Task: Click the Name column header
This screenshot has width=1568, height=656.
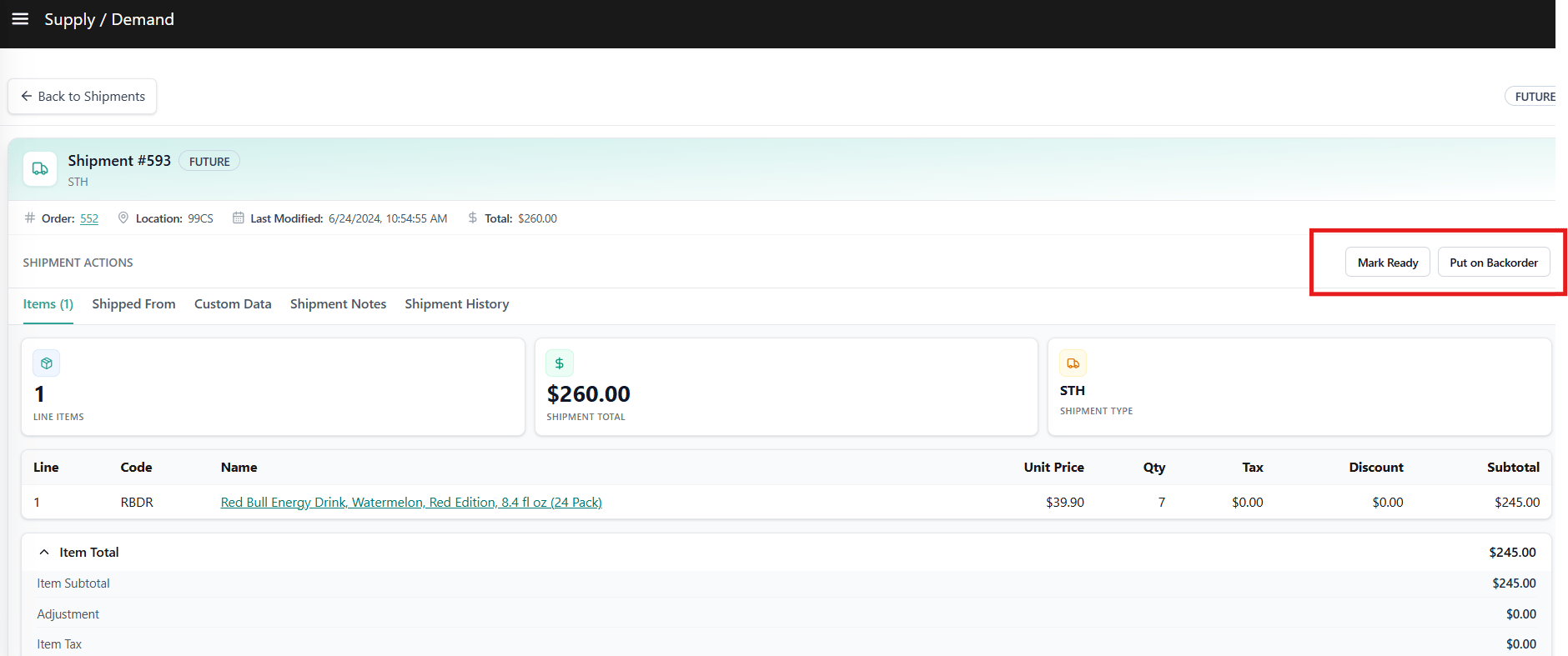Action: 239,468
